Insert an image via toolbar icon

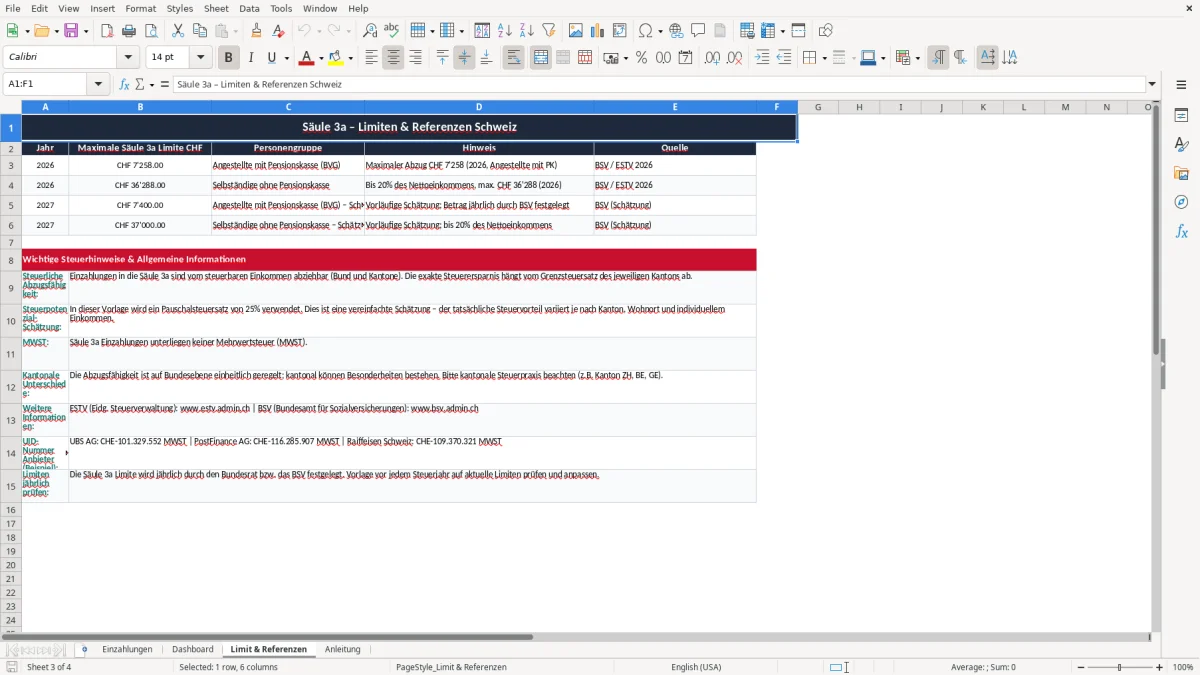[x=576, y=31]
